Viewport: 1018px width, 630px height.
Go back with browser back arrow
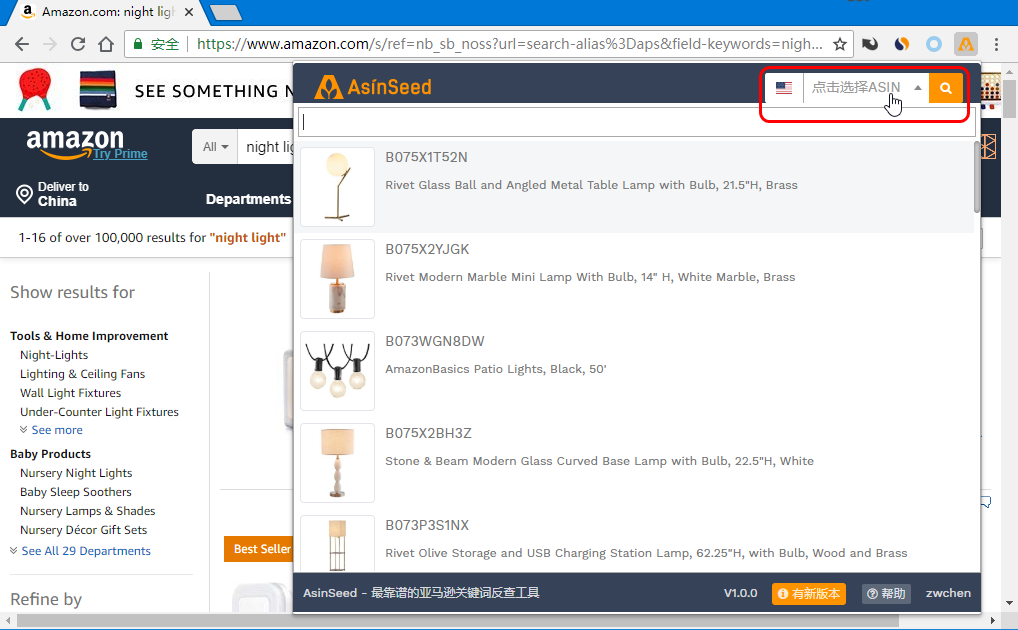click(x=22, y=44)
